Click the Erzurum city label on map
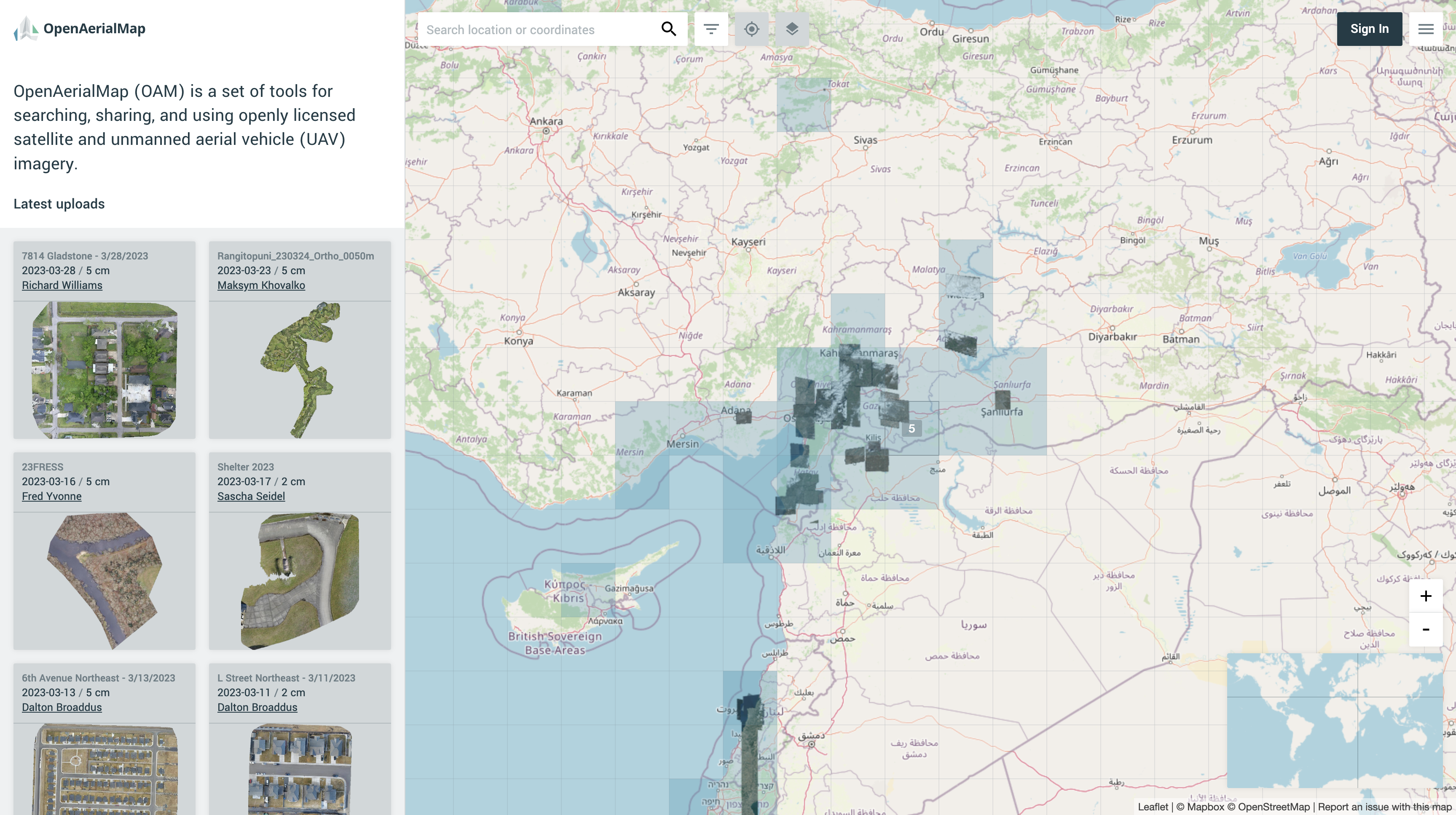Screen dimensions: 1456x815 1191,139
